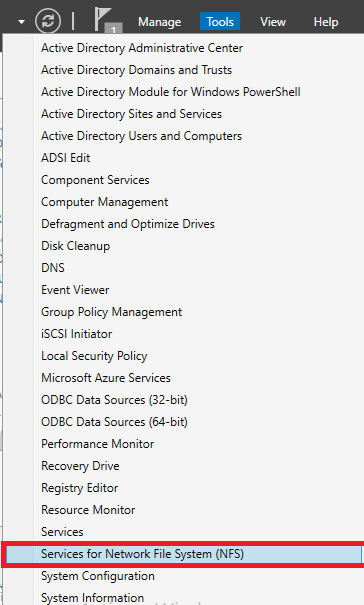Select Active Directory Users and Computers
364x605 pixels.
coord(141,136)
